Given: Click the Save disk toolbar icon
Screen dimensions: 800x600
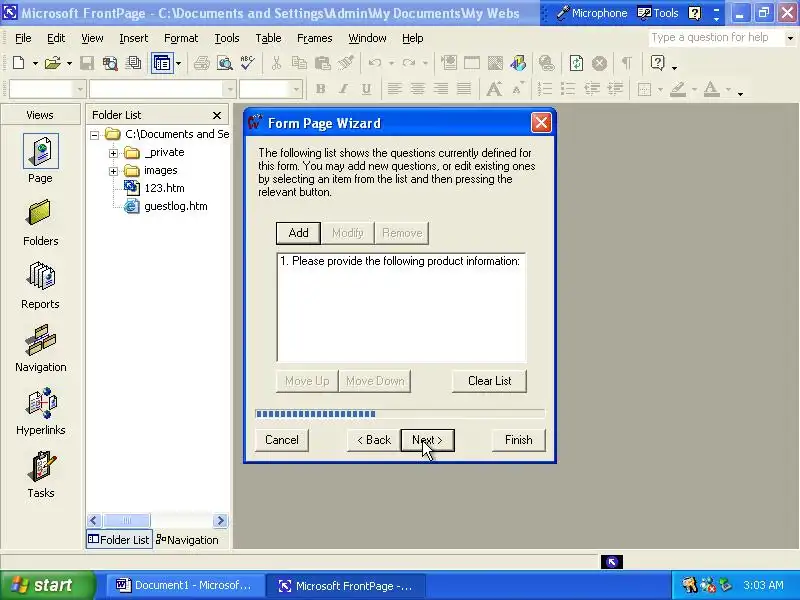Looking at the screenshot, I should tap(87, 63).
